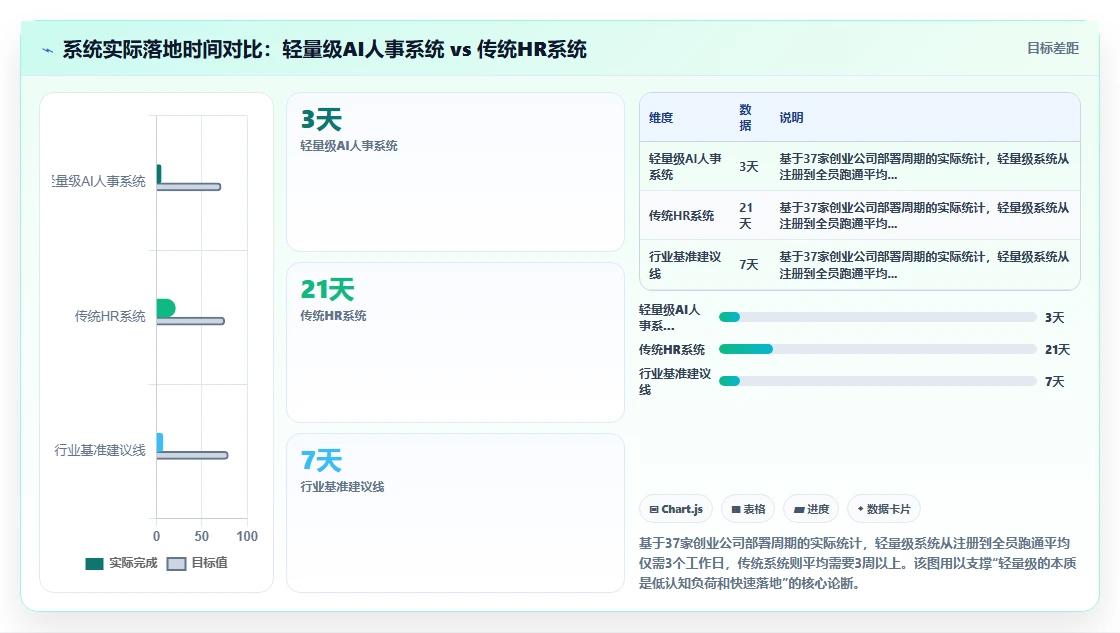Click the 行业基准建议线 chart axis label

point(100,450)
